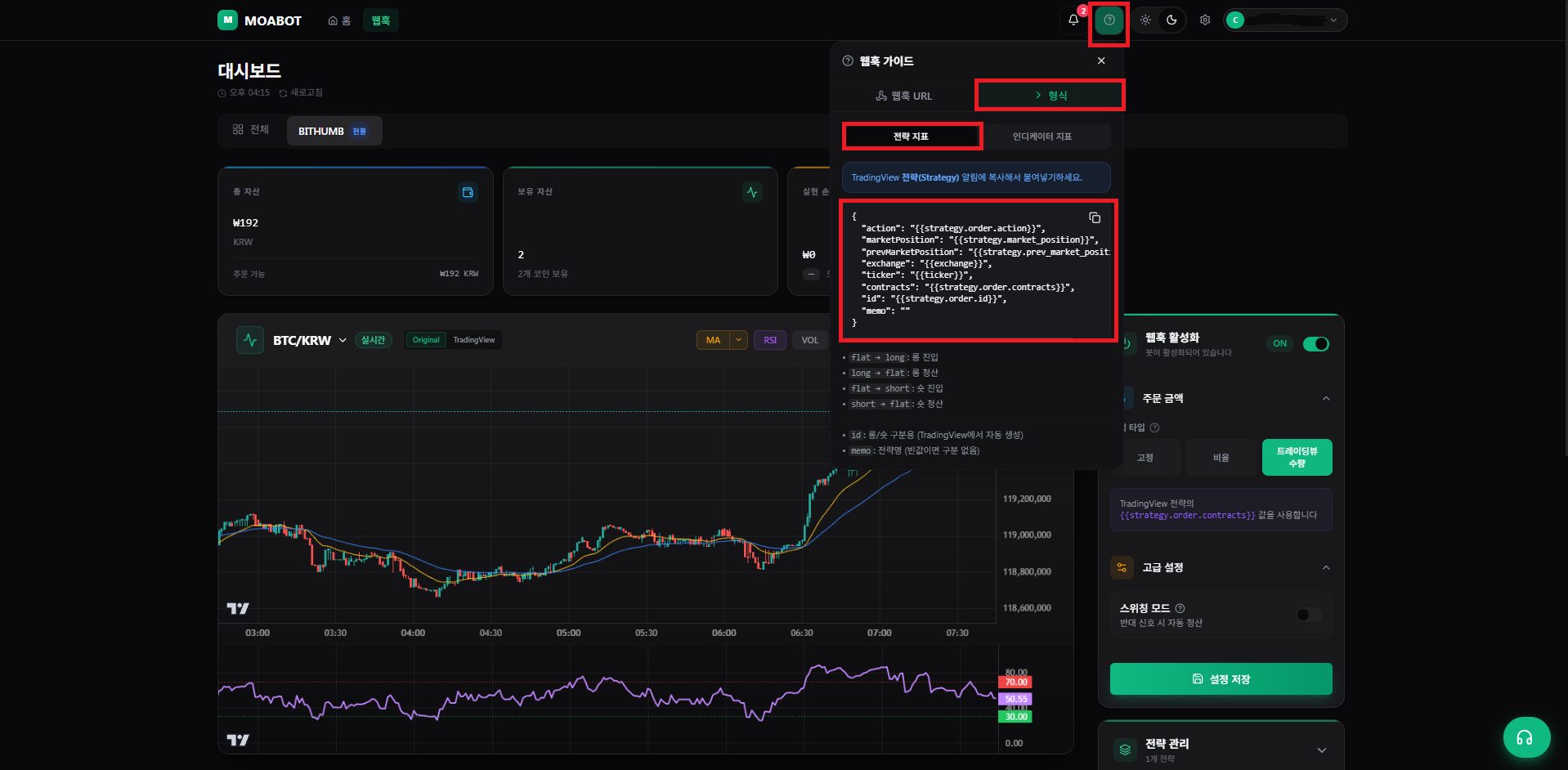This screenshot has height=770, width=1568.
Task: Enable the 스위칭 모드 switch
Action: [x=1309, y=615]
